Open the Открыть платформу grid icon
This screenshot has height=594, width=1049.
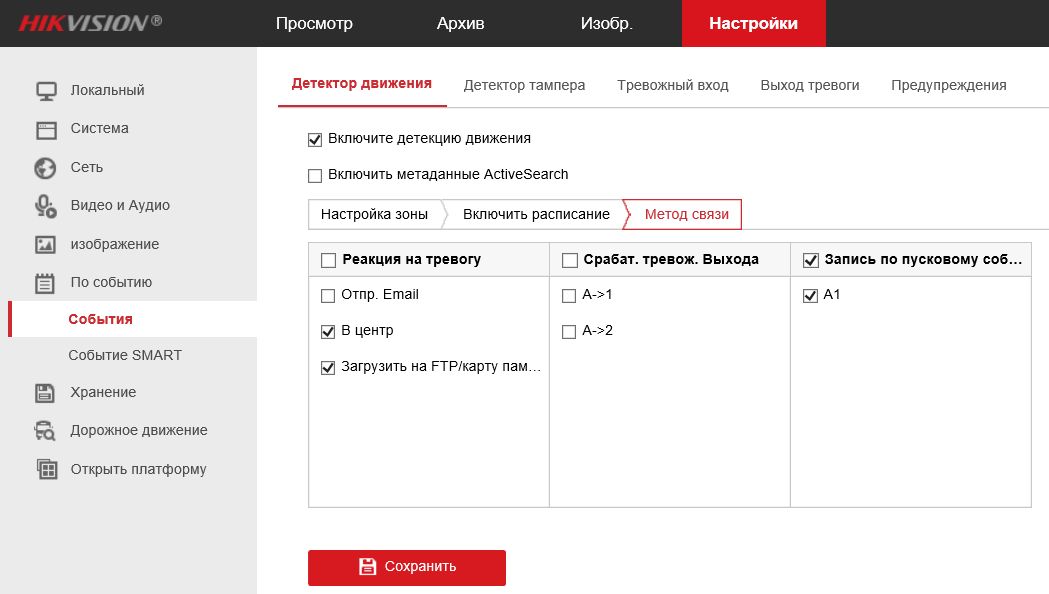tap(46, 469)
